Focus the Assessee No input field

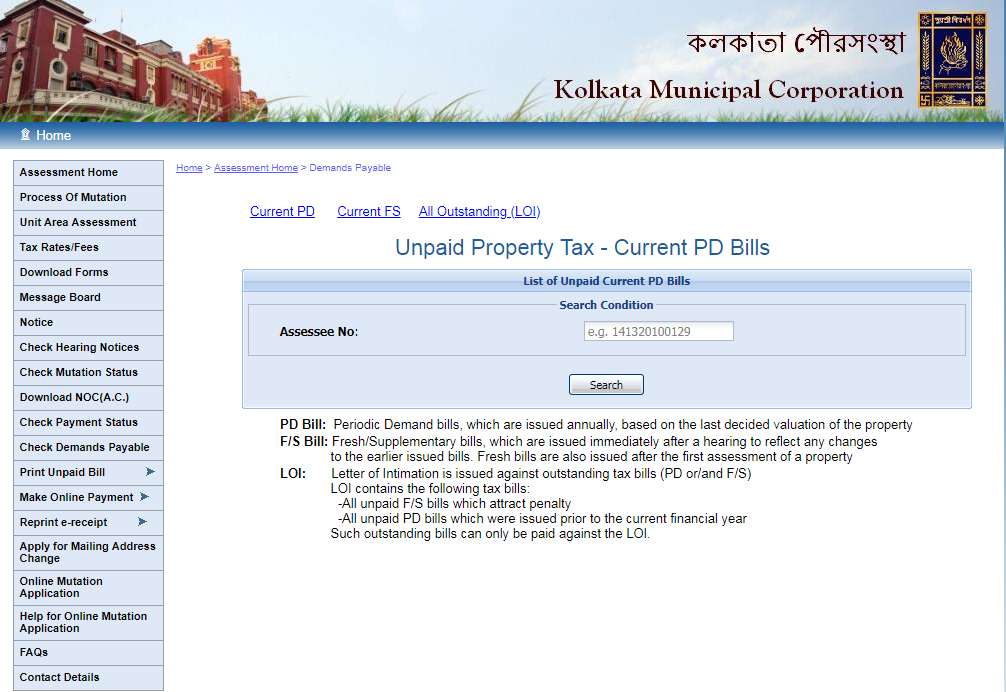(x=658, y=331)
